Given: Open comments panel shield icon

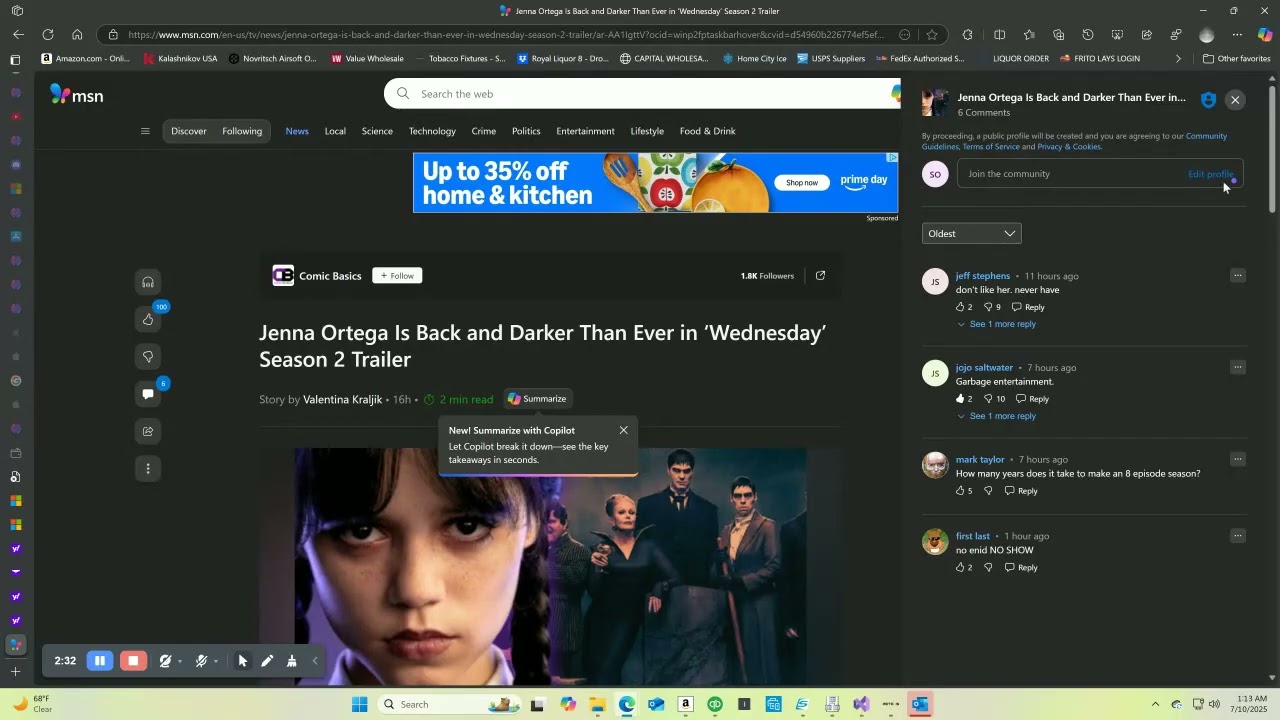Looking at the screenshot, I should (x=1208, y=100).
